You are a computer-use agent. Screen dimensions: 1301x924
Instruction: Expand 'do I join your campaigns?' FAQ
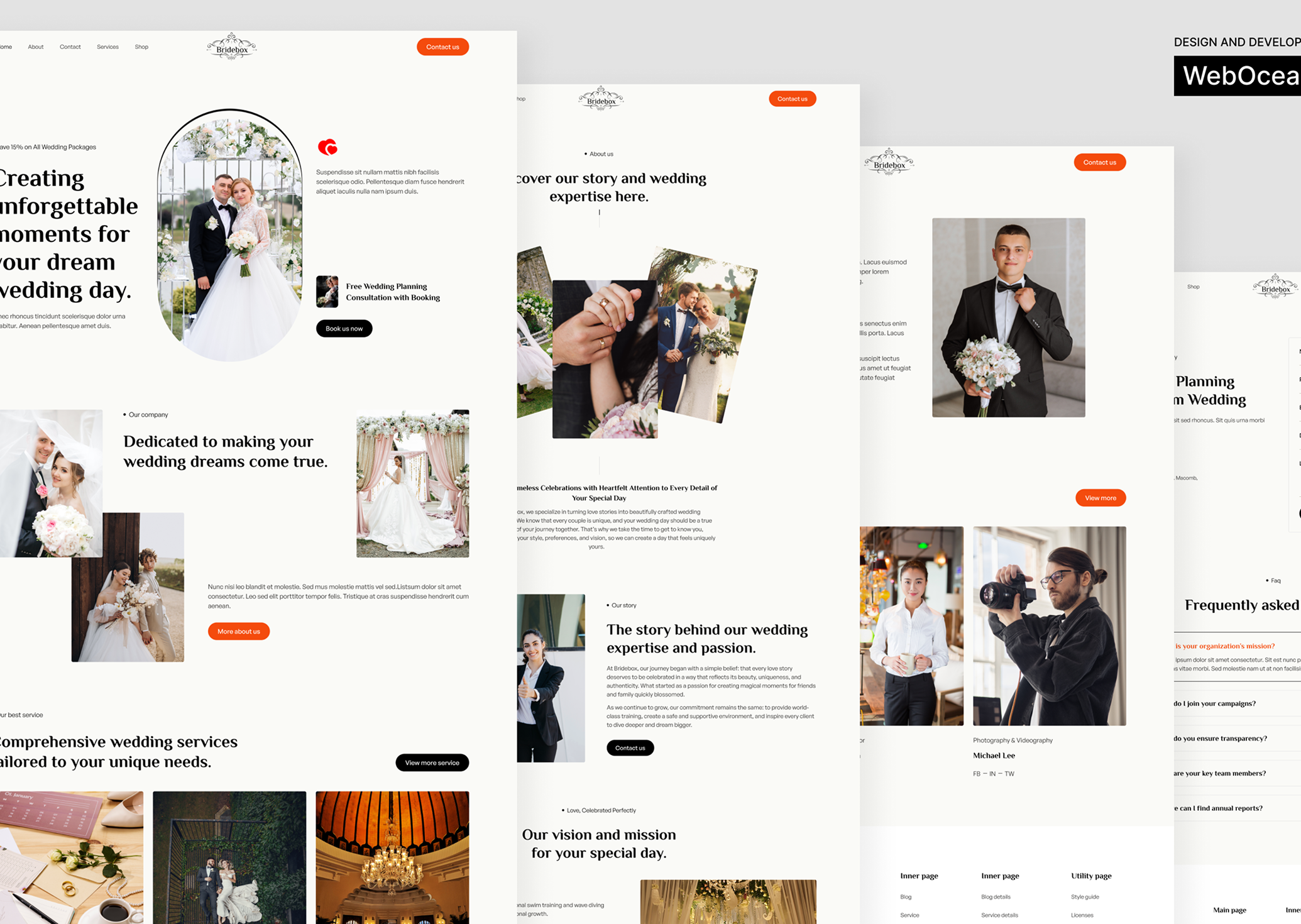tap(1214, 703)
